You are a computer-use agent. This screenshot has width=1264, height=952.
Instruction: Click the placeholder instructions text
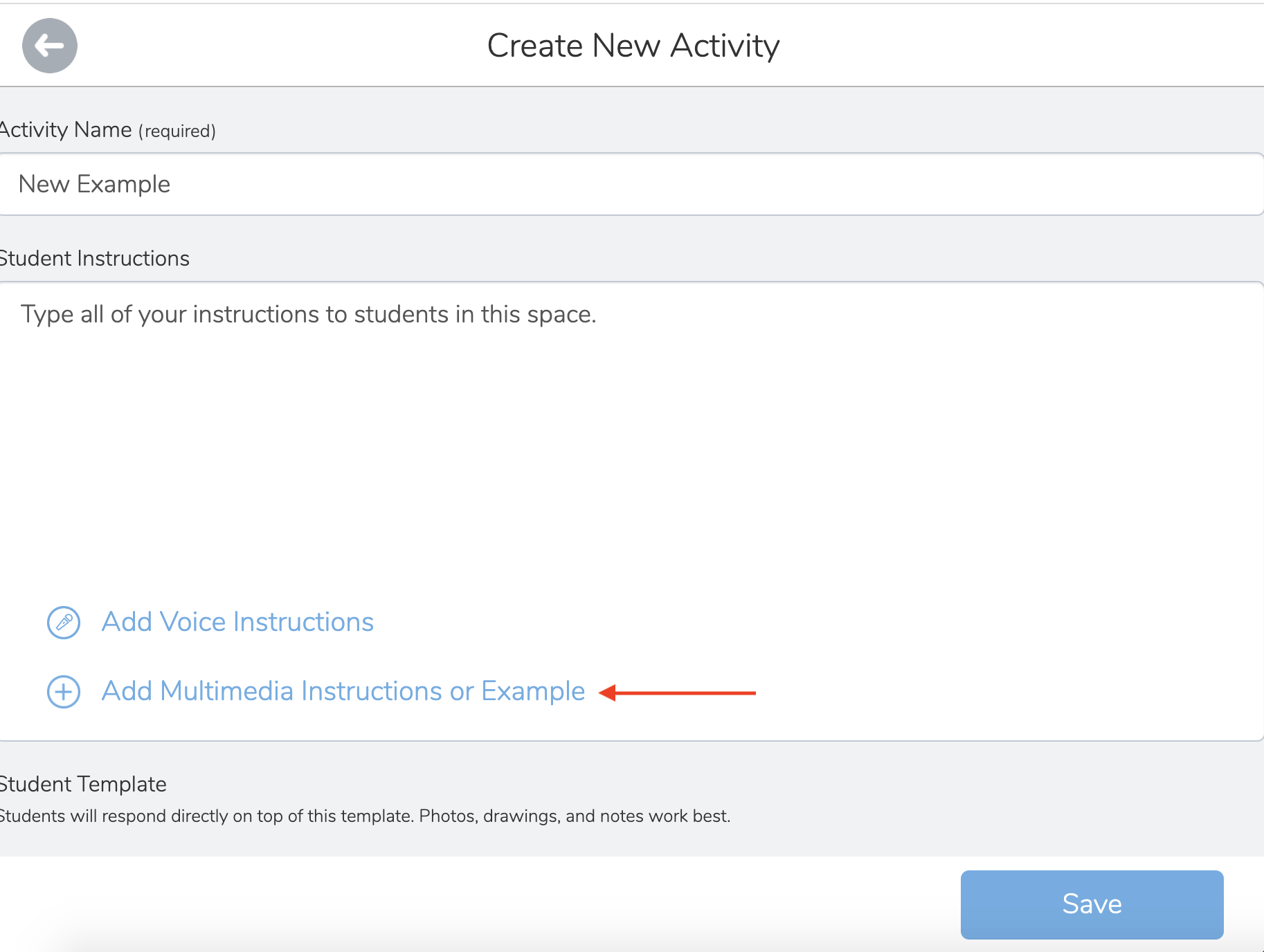308,313
